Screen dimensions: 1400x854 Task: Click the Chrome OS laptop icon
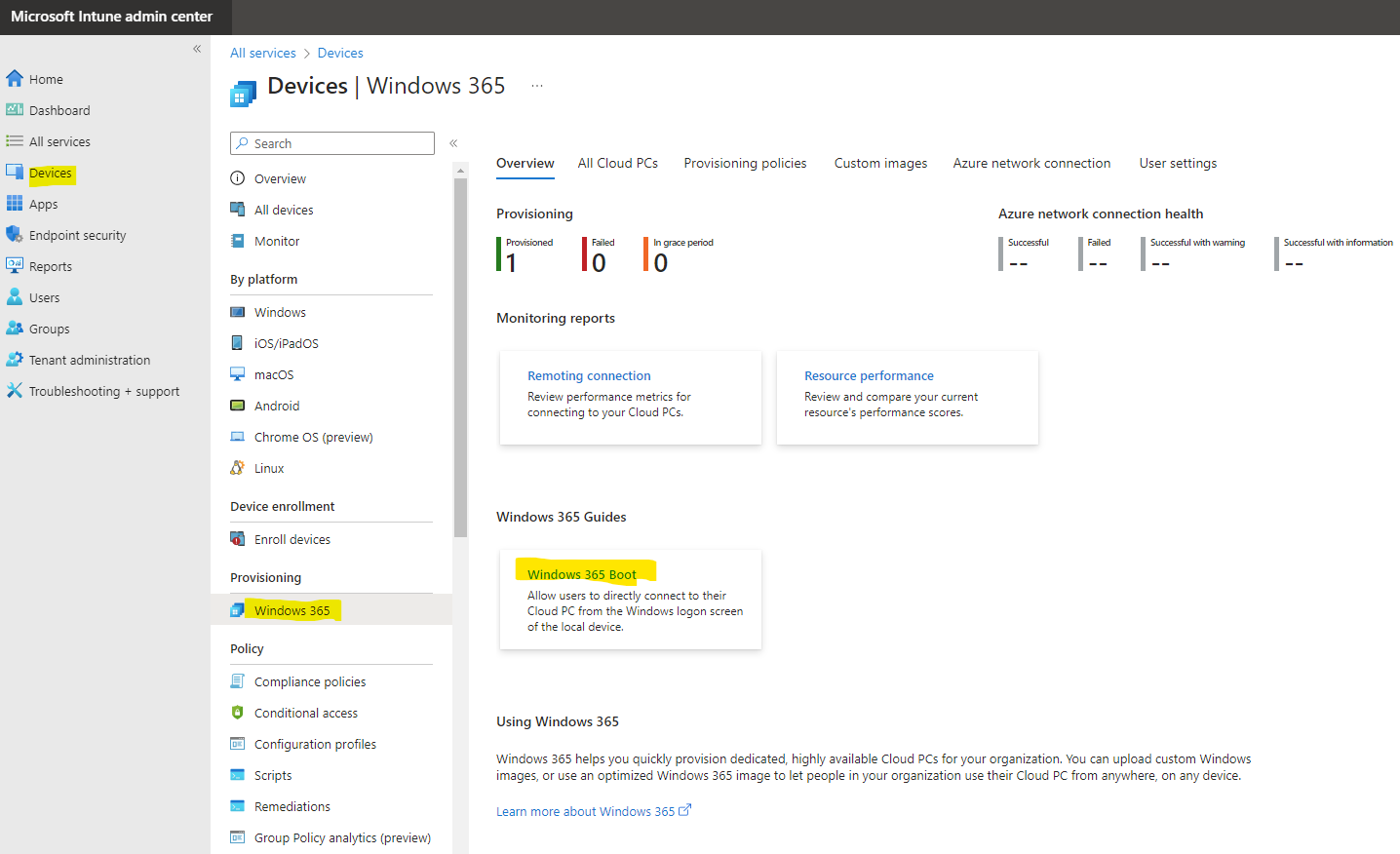coord(237,437)
